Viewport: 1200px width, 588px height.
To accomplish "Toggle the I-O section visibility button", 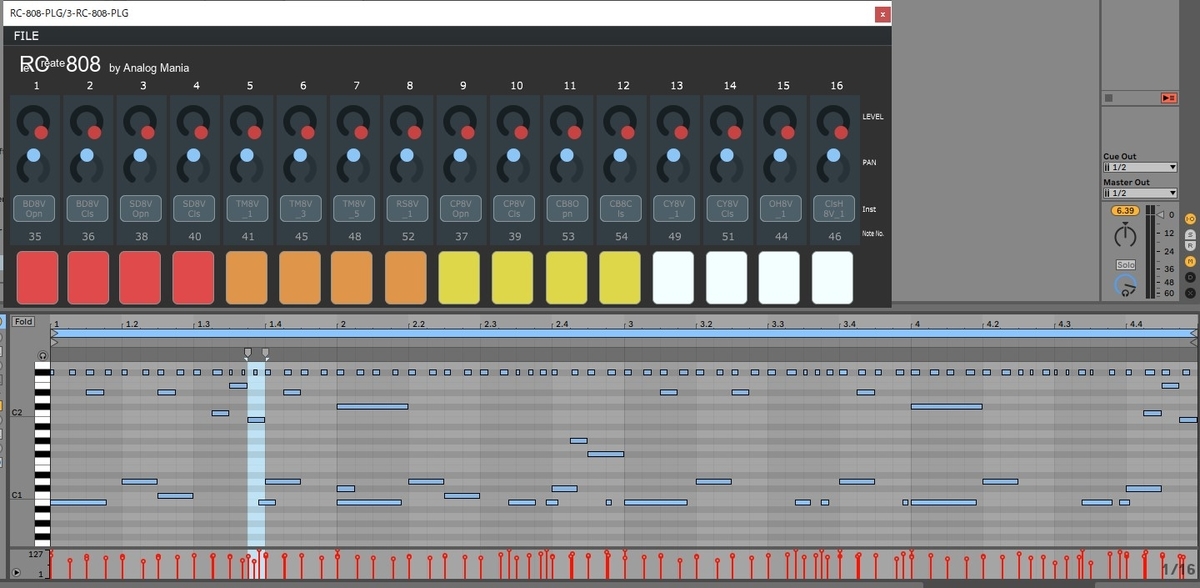I will coord(1190,219).
